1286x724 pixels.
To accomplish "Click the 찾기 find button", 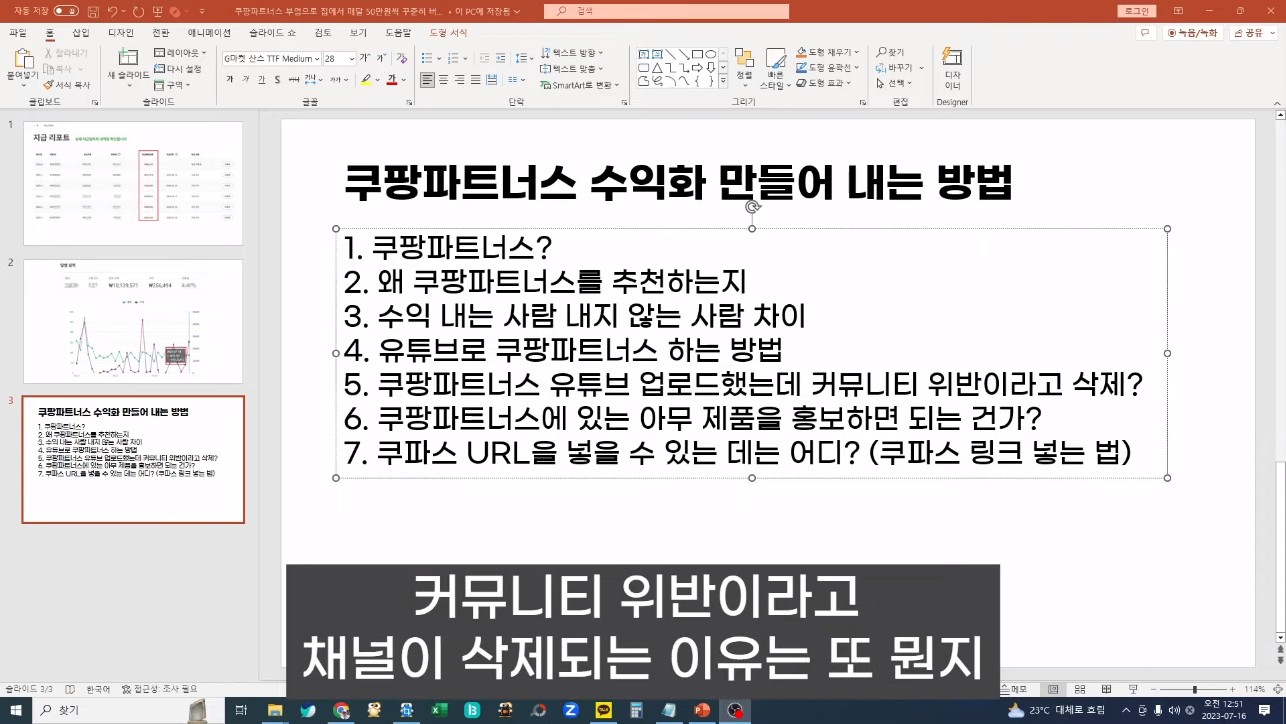I will [x=890, y=52].
